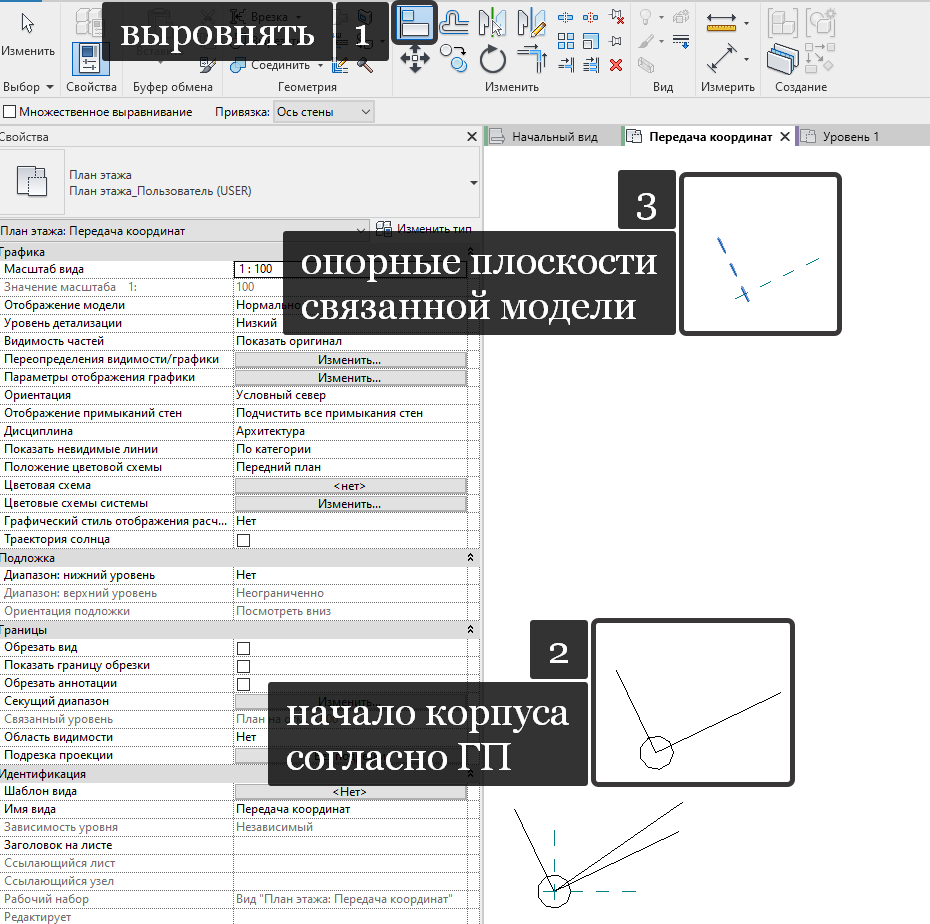Open the Привязка combo box (Ось стены)

pyautogui.click(x=324, y=111)
